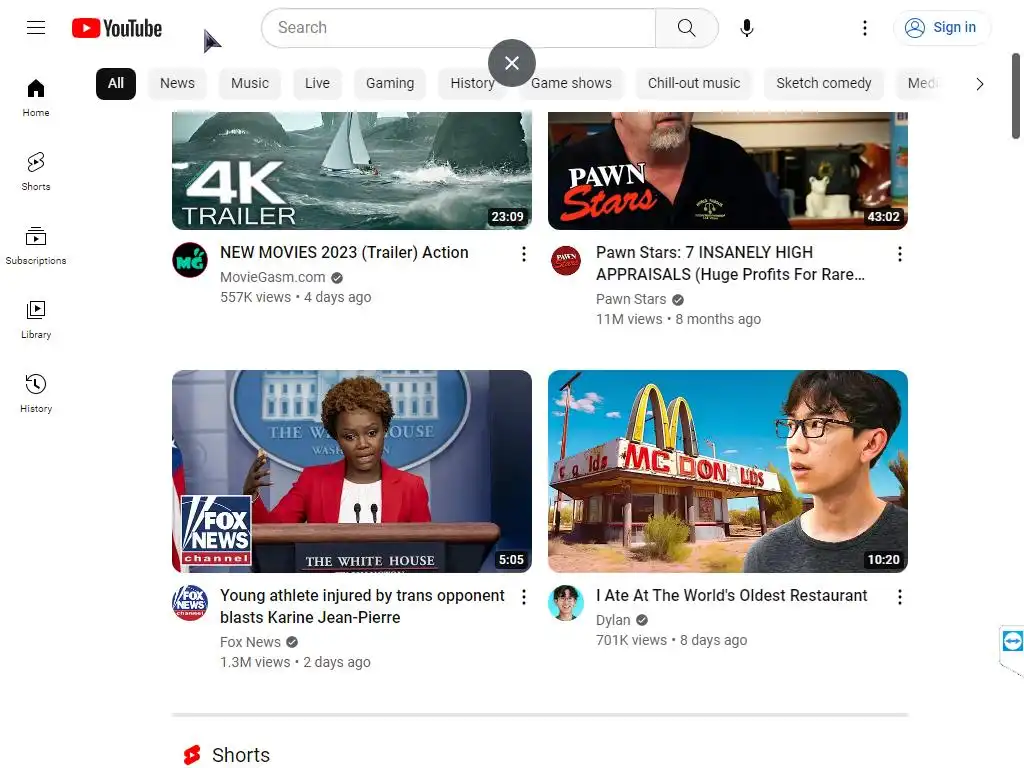This screenshot has height=768, width=1024.
Task: Select the Music filter chip
Action: coord(250,84)
